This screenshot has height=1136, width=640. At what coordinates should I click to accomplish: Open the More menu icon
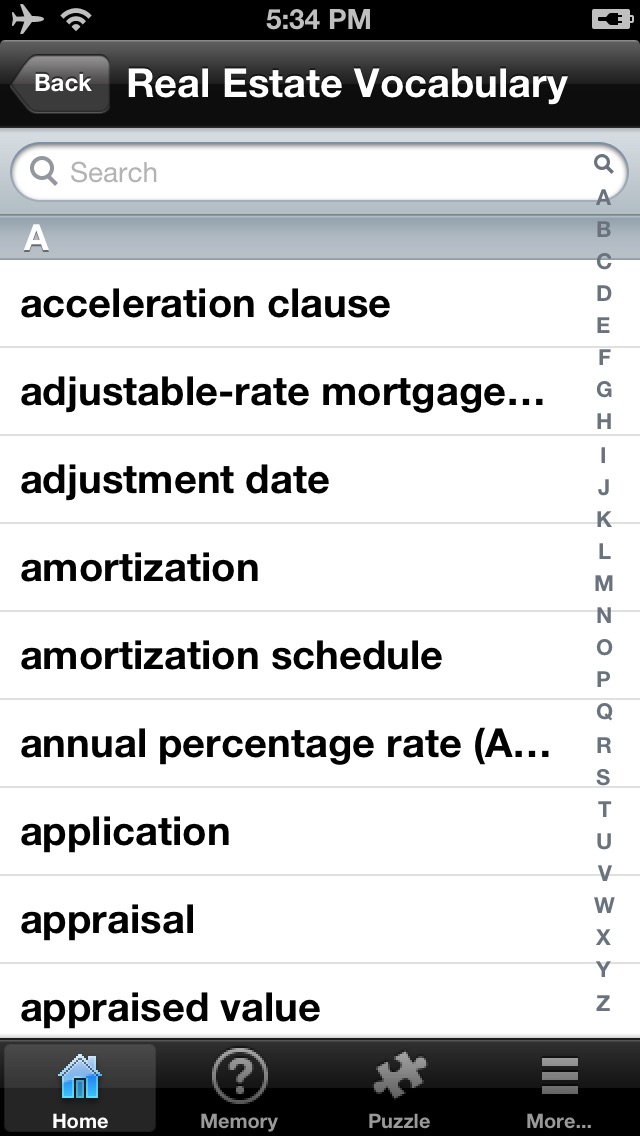pos(559,1077)
